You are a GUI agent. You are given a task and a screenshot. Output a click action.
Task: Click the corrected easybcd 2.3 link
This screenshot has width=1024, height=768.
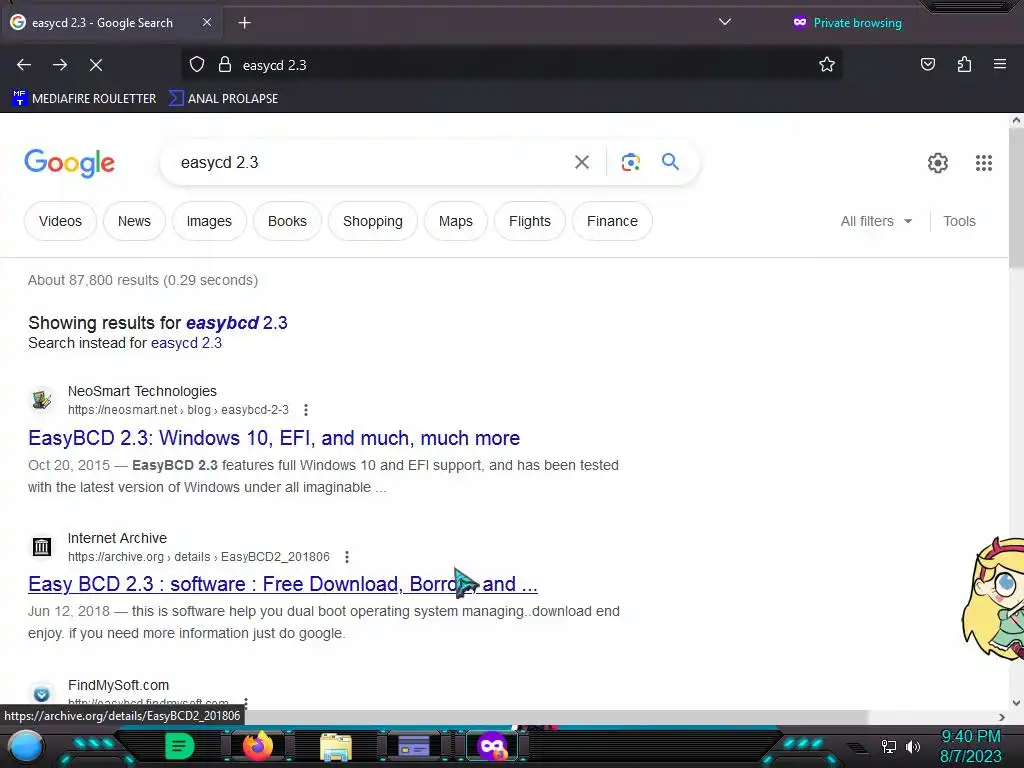click(x=236, y=323)
